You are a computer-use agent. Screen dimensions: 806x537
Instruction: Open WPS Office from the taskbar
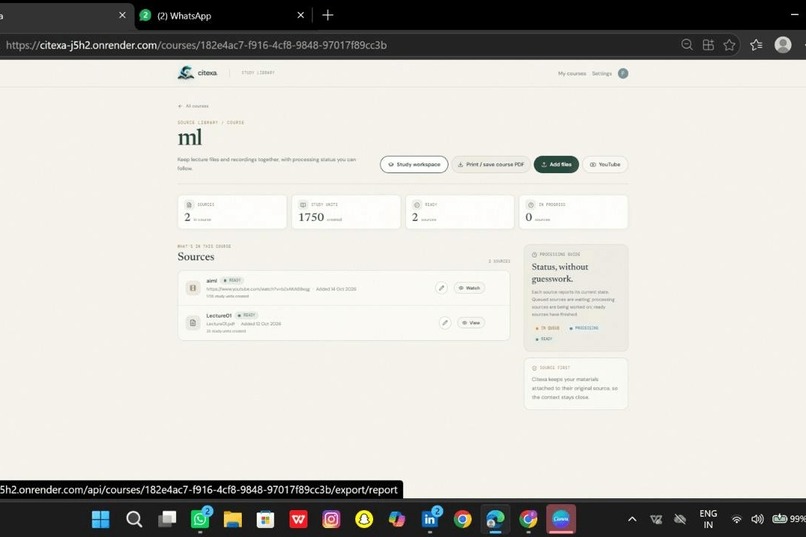[298, 519]
